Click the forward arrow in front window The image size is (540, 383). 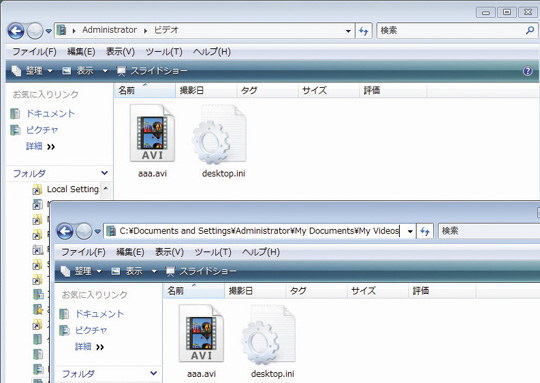coord(84,231)
